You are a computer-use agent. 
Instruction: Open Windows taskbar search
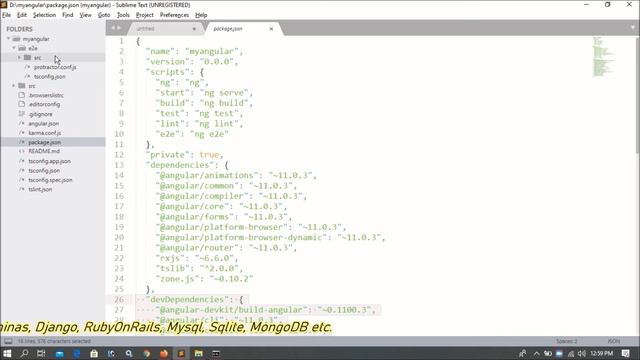24,353
